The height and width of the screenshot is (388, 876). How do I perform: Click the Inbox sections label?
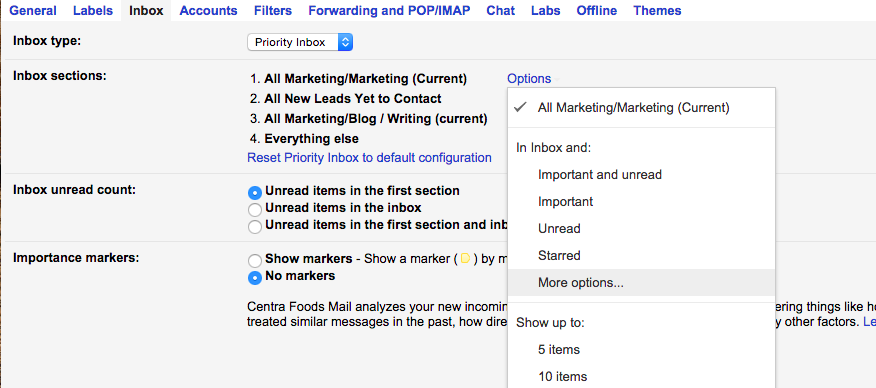(x=60, y=75)
